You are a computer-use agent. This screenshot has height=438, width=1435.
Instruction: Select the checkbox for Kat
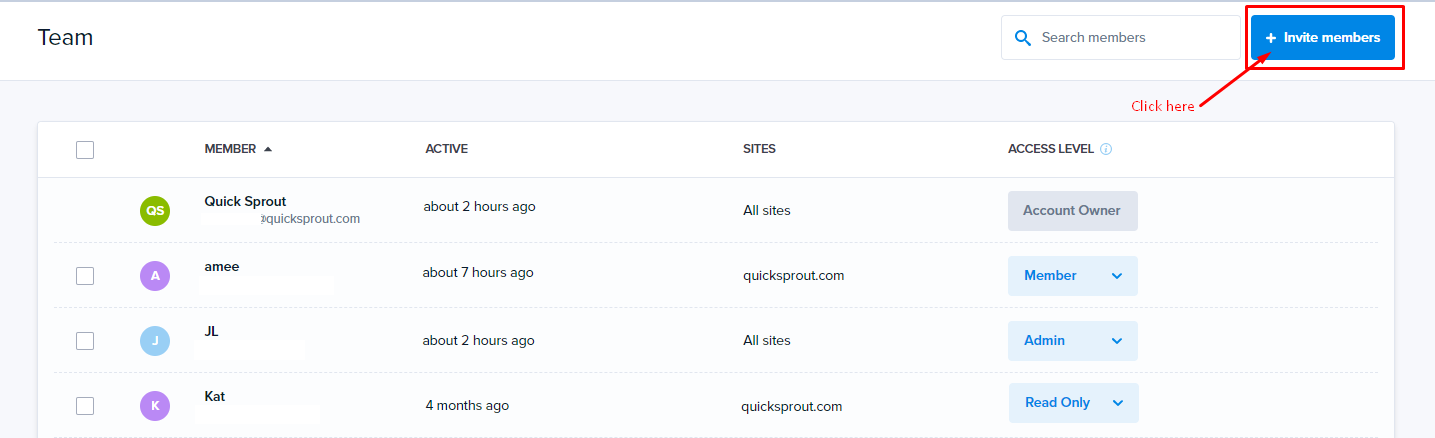pyautogui.click(x=85, y=406)
